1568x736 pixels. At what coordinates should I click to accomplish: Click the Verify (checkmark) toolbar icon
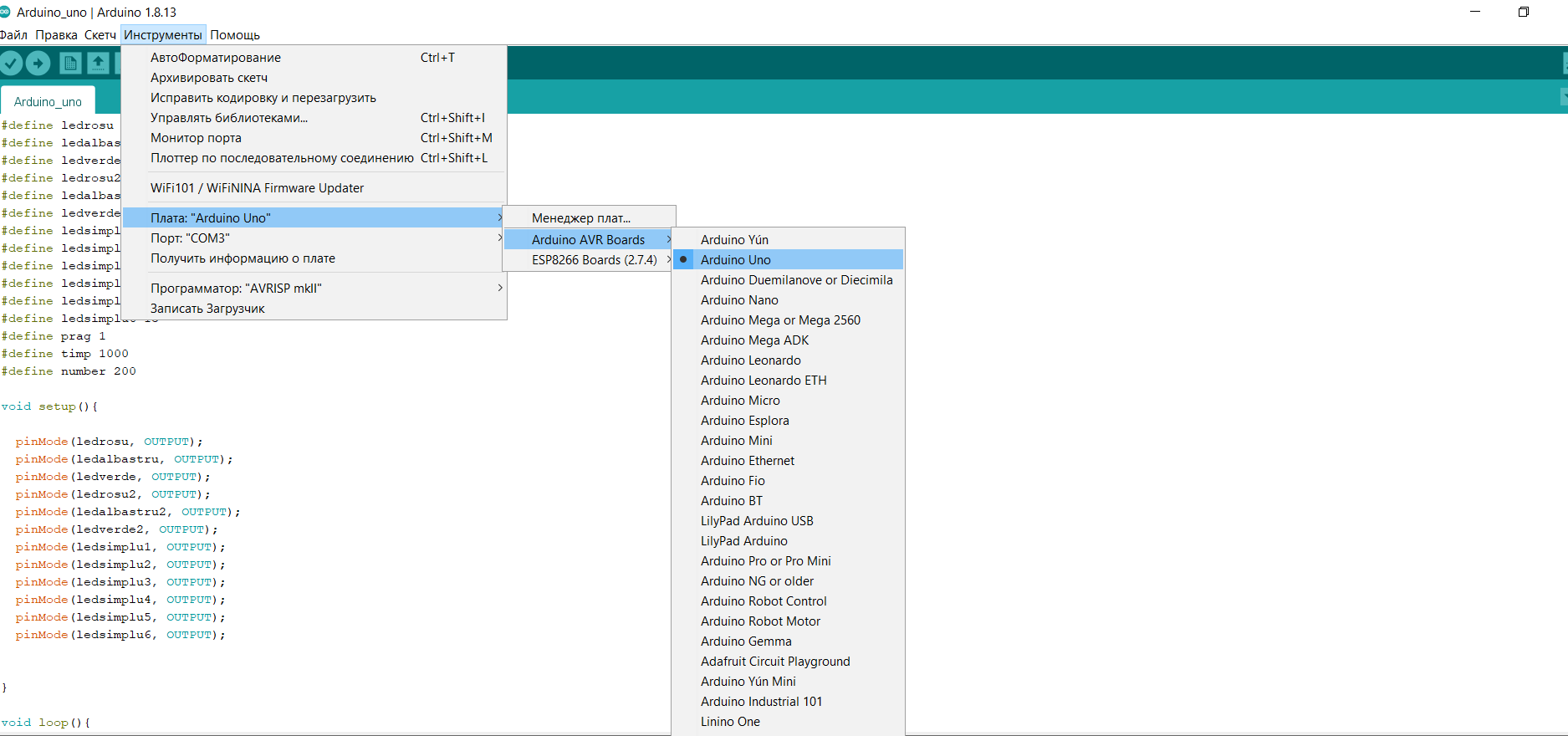[x=11, y=63]
